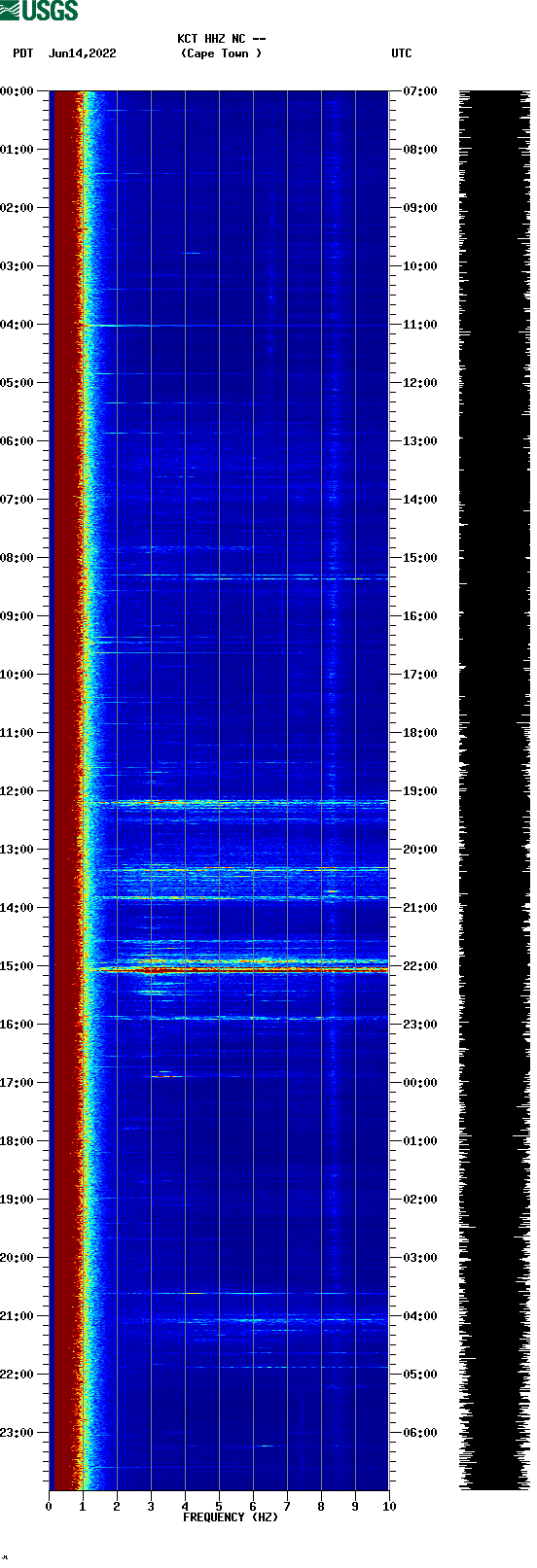This screenshot has width=537, height=1568.
Task: Click the 11:00 UTC time label
Action: pyautogui.click(x=420, y=325)
